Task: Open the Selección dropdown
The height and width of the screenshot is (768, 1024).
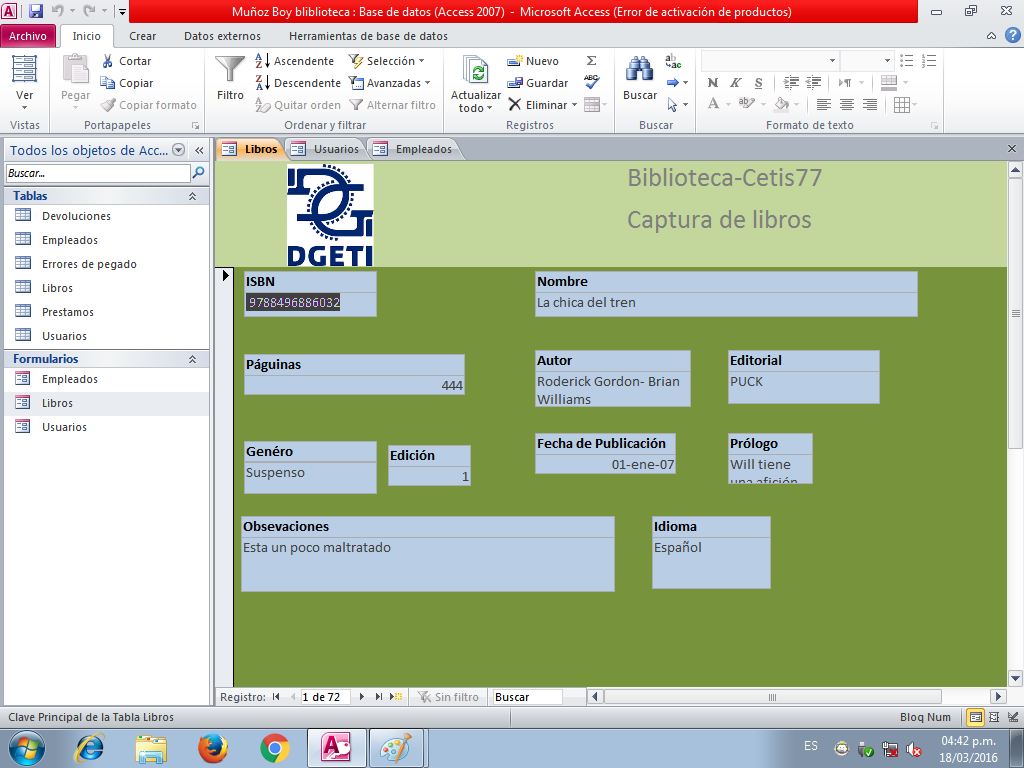Action: [387, 61]
